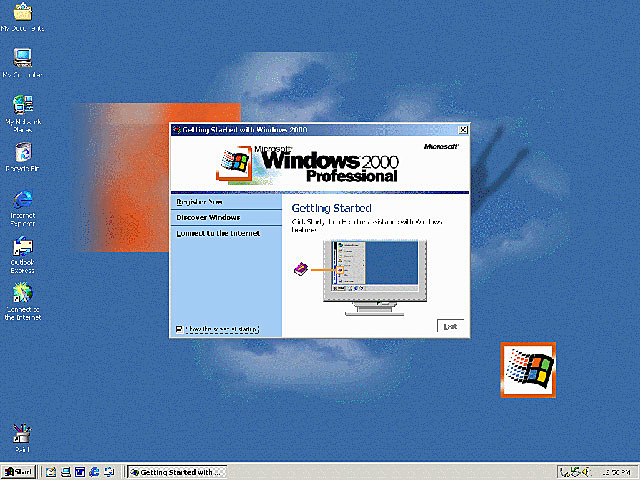Click the Microsoft logo text in dialog header
This screenshot has height=480, width=640.
441,147
